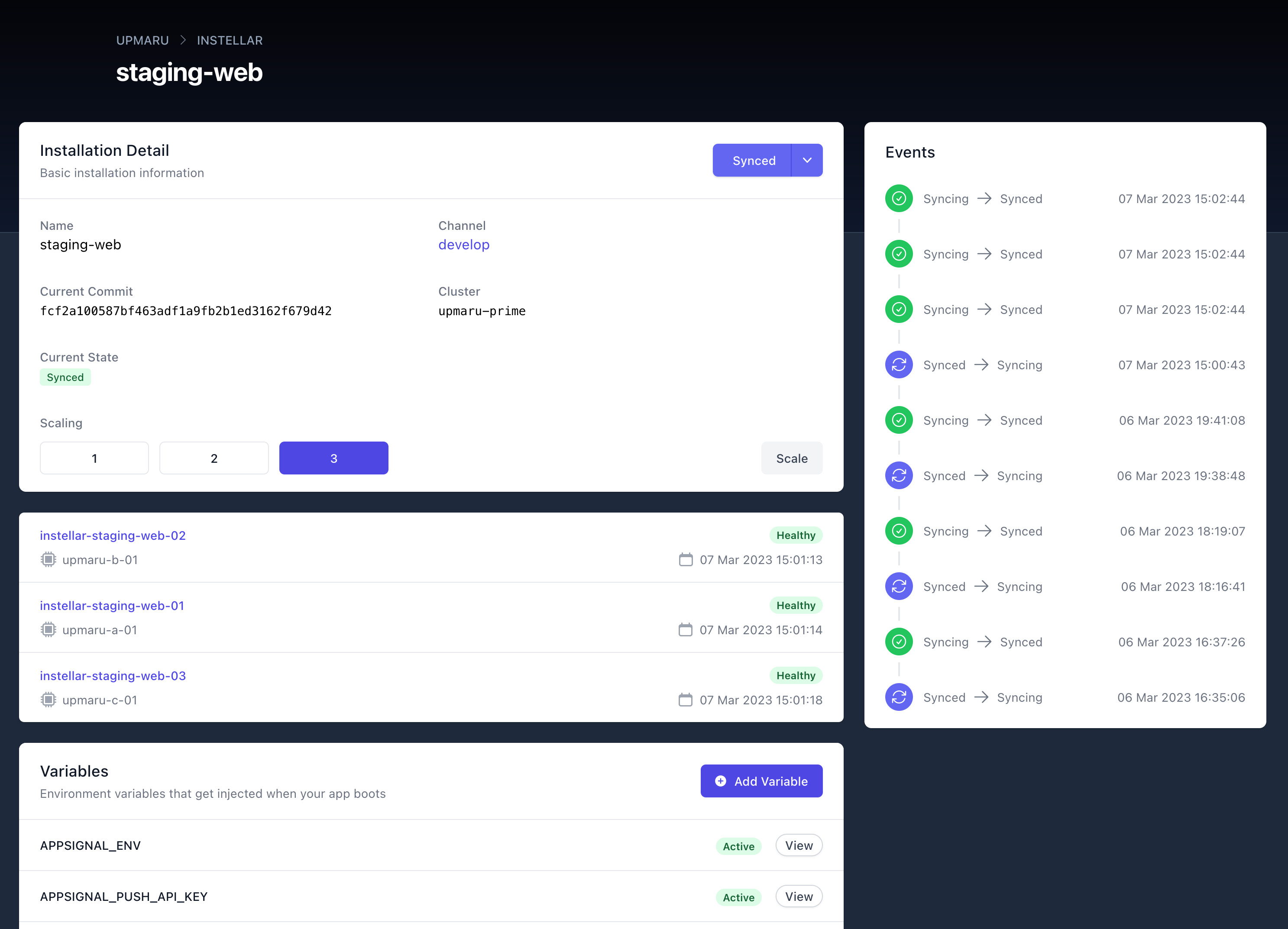
Task: Open the dropdown chevron next to Synced button
Action: click(807, 160)
